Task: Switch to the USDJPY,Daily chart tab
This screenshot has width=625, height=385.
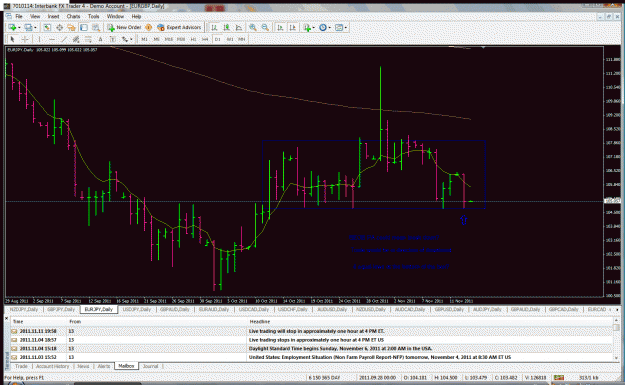Action: coord(136,309)
